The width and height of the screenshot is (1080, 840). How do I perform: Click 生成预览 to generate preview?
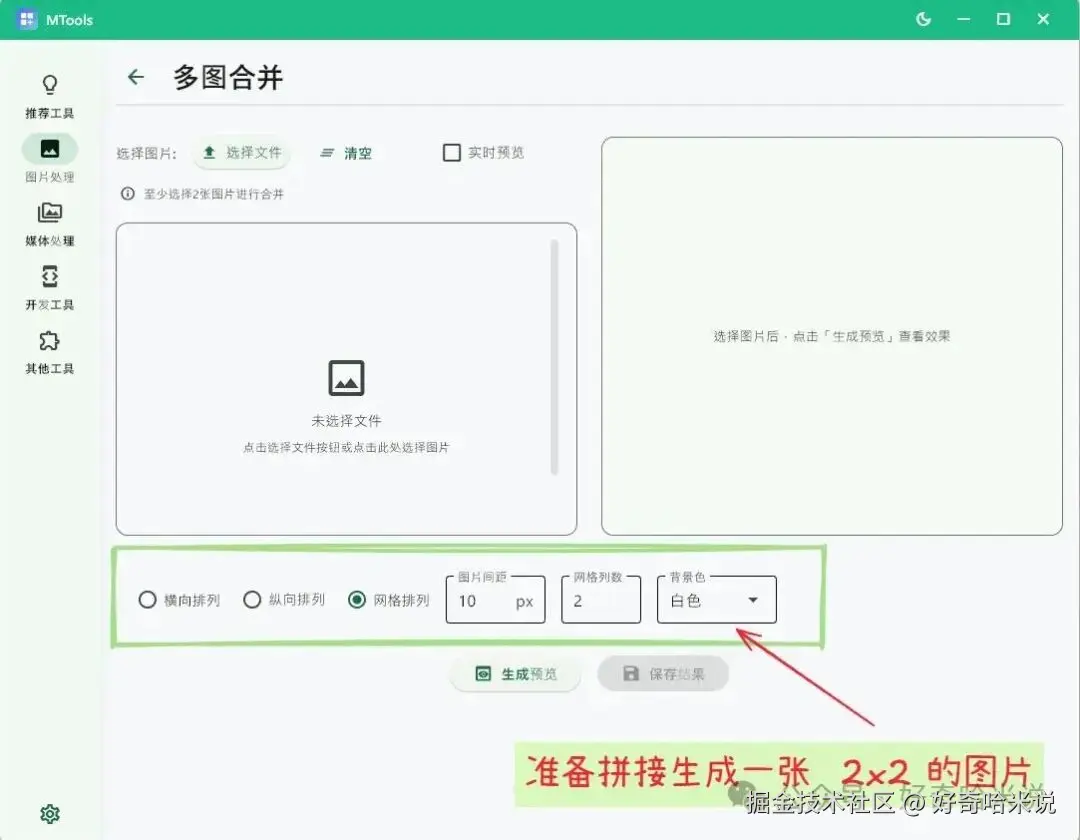[x=515, y=674]
